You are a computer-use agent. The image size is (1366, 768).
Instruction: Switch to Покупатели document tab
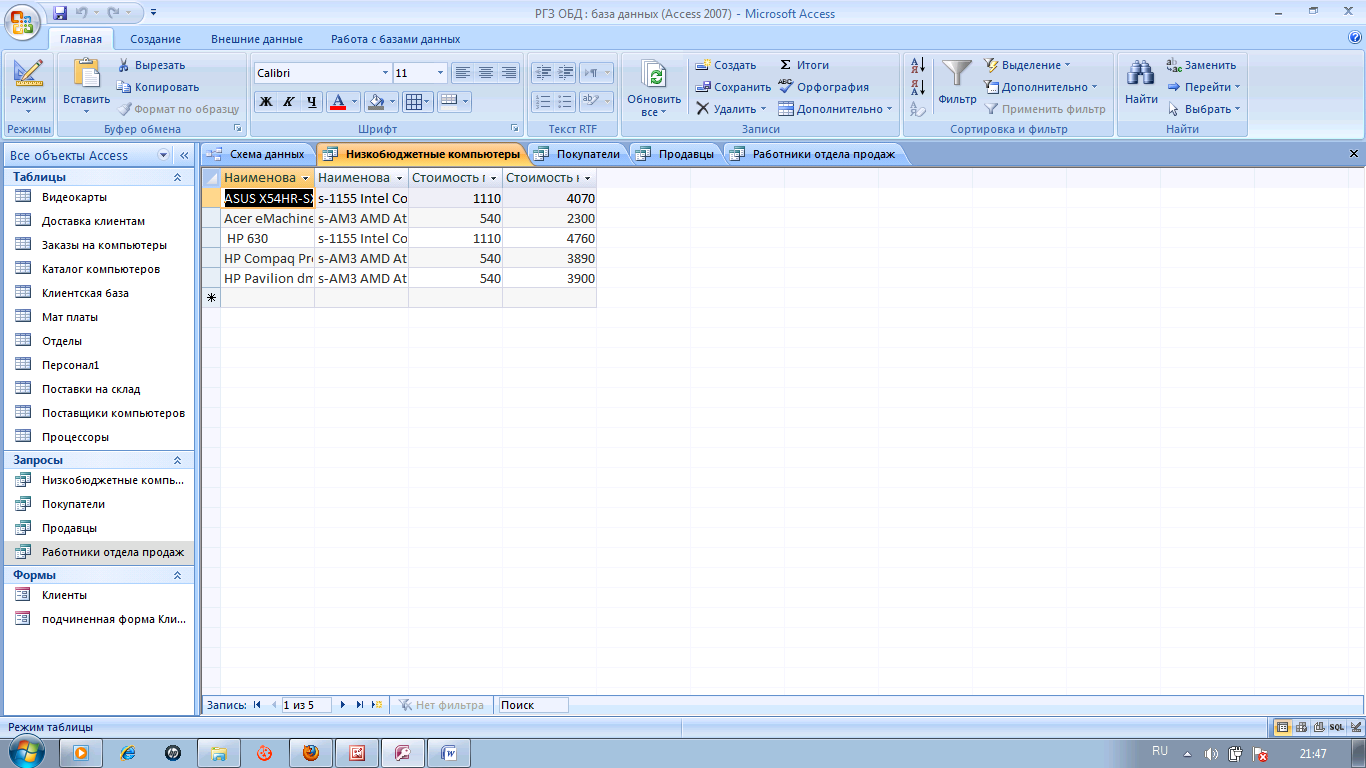click(578, 154)
